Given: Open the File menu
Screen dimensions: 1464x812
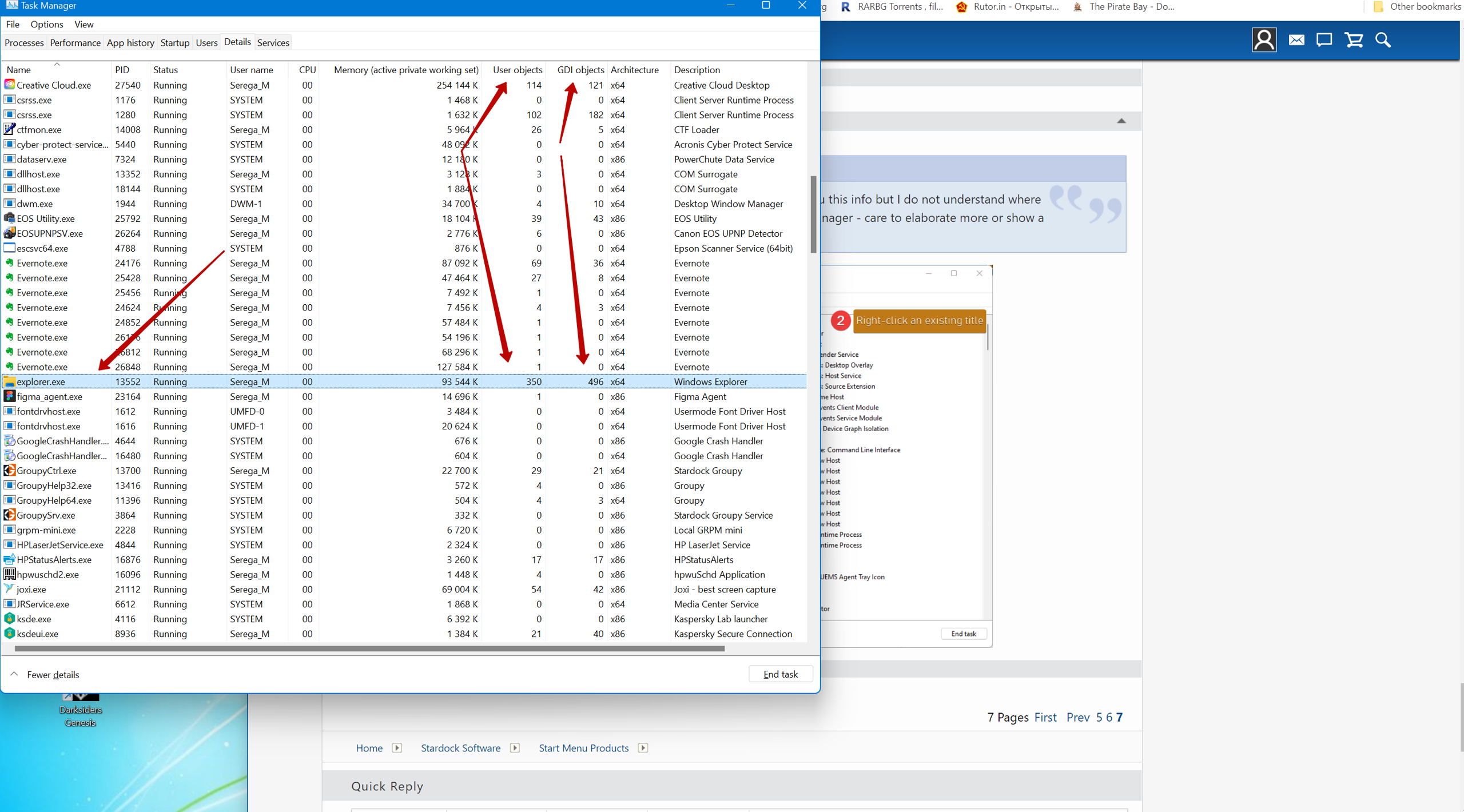Looking at the screenshot, I should coord(13,25).
